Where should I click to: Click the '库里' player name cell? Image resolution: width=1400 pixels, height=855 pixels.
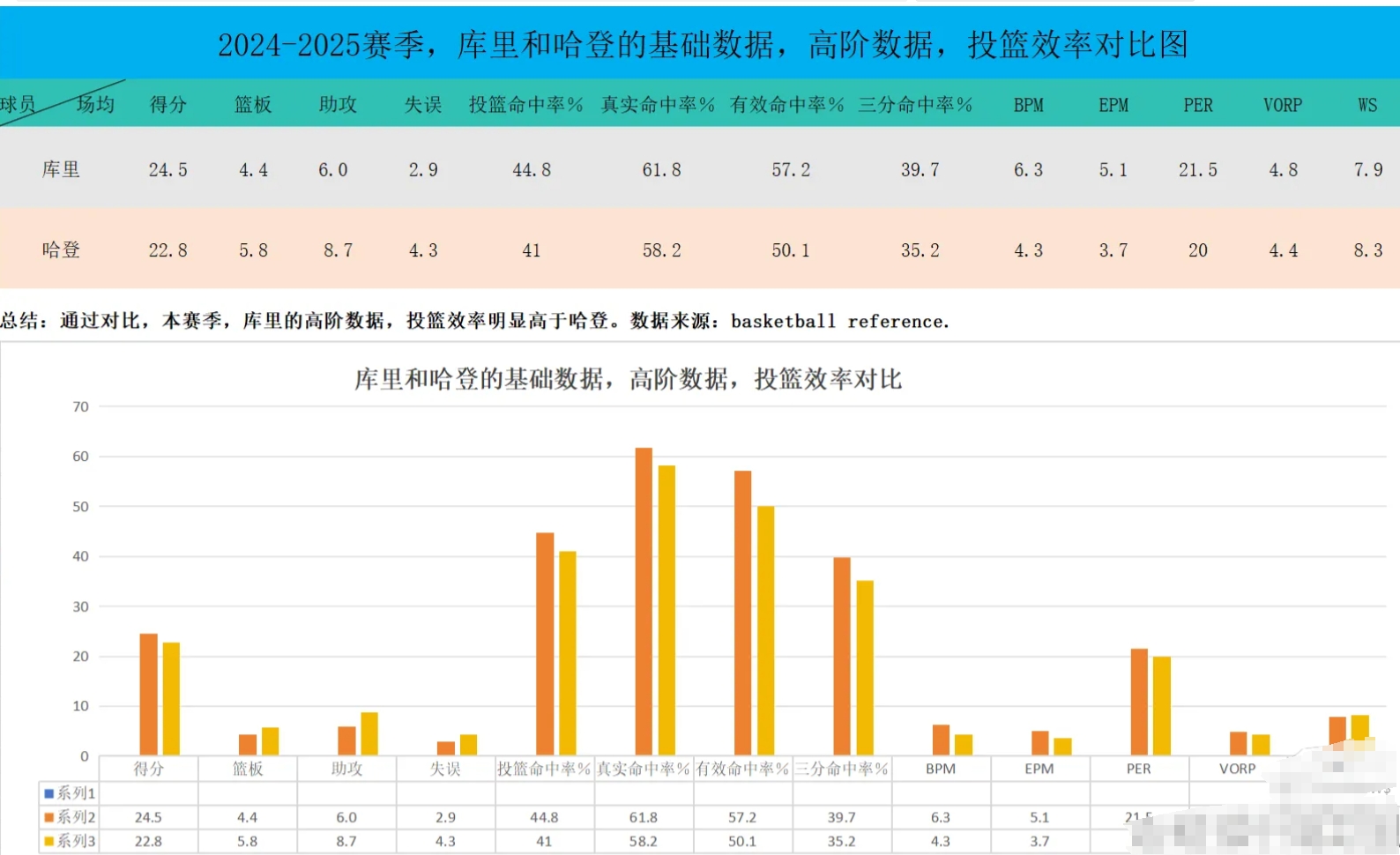click(x=61, y=168)
